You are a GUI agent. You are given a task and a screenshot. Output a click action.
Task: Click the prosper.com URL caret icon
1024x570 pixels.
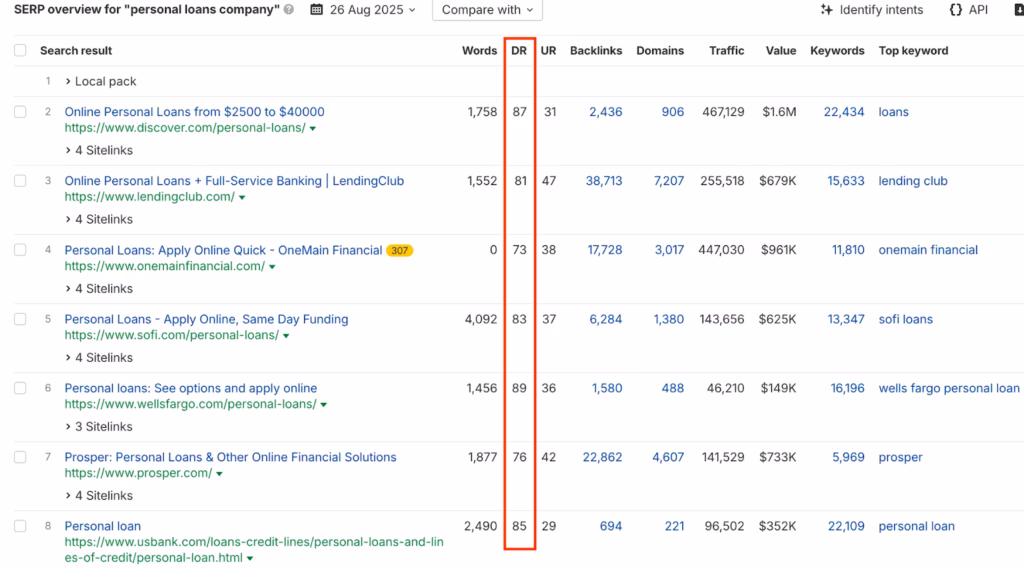220,474
